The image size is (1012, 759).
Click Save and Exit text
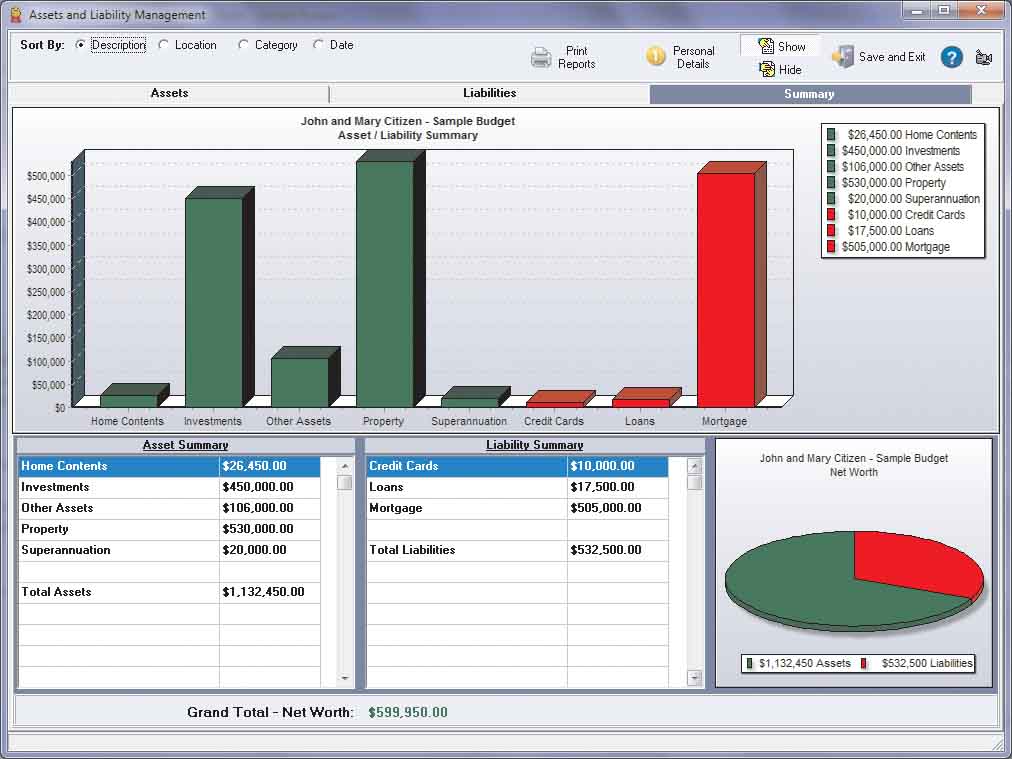coord(892,57)
